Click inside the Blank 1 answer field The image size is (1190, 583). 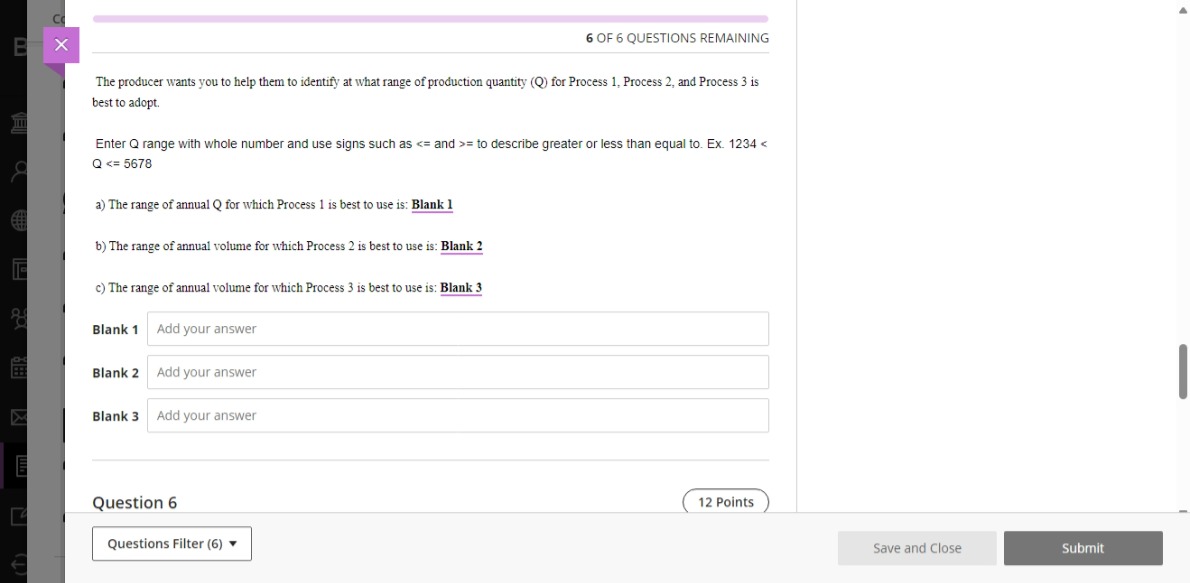457,328
